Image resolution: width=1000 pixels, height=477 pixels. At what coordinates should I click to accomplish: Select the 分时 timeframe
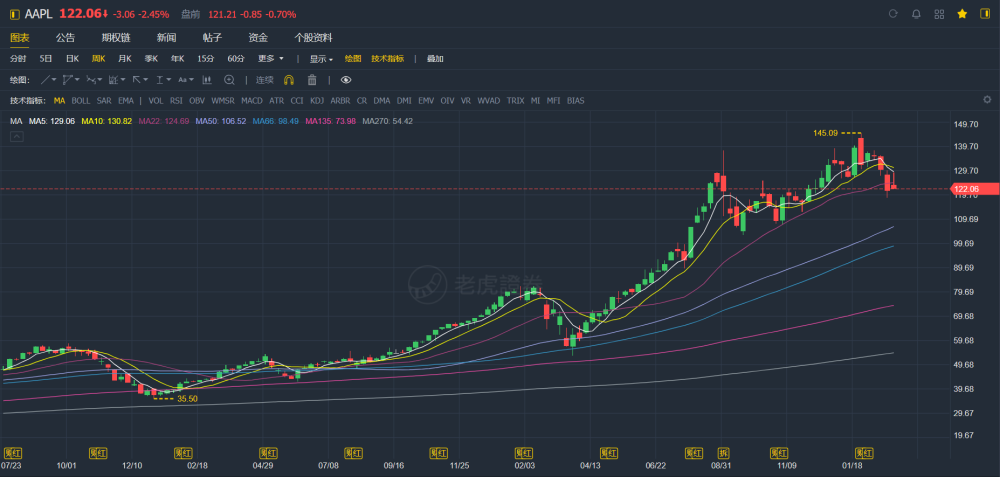[x=18, y=58]
